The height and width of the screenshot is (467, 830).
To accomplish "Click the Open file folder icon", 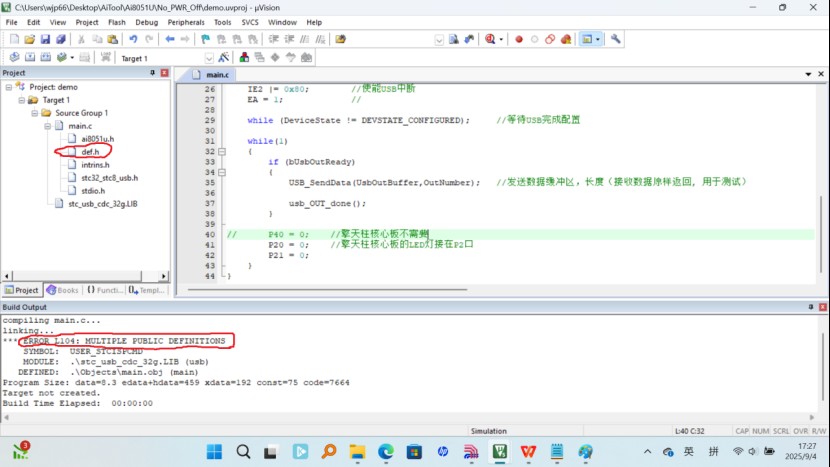I will coord(28,39).
